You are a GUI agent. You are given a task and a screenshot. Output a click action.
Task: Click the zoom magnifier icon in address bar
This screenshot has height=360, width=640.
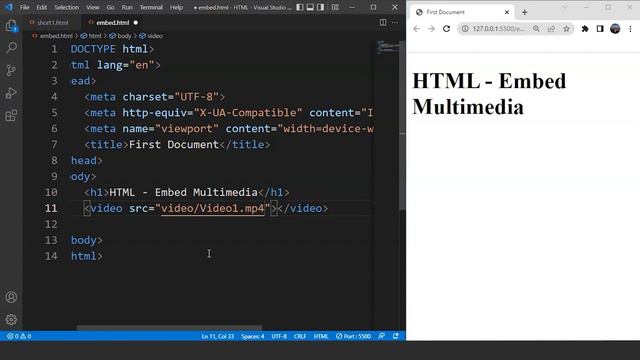[536, 29]
